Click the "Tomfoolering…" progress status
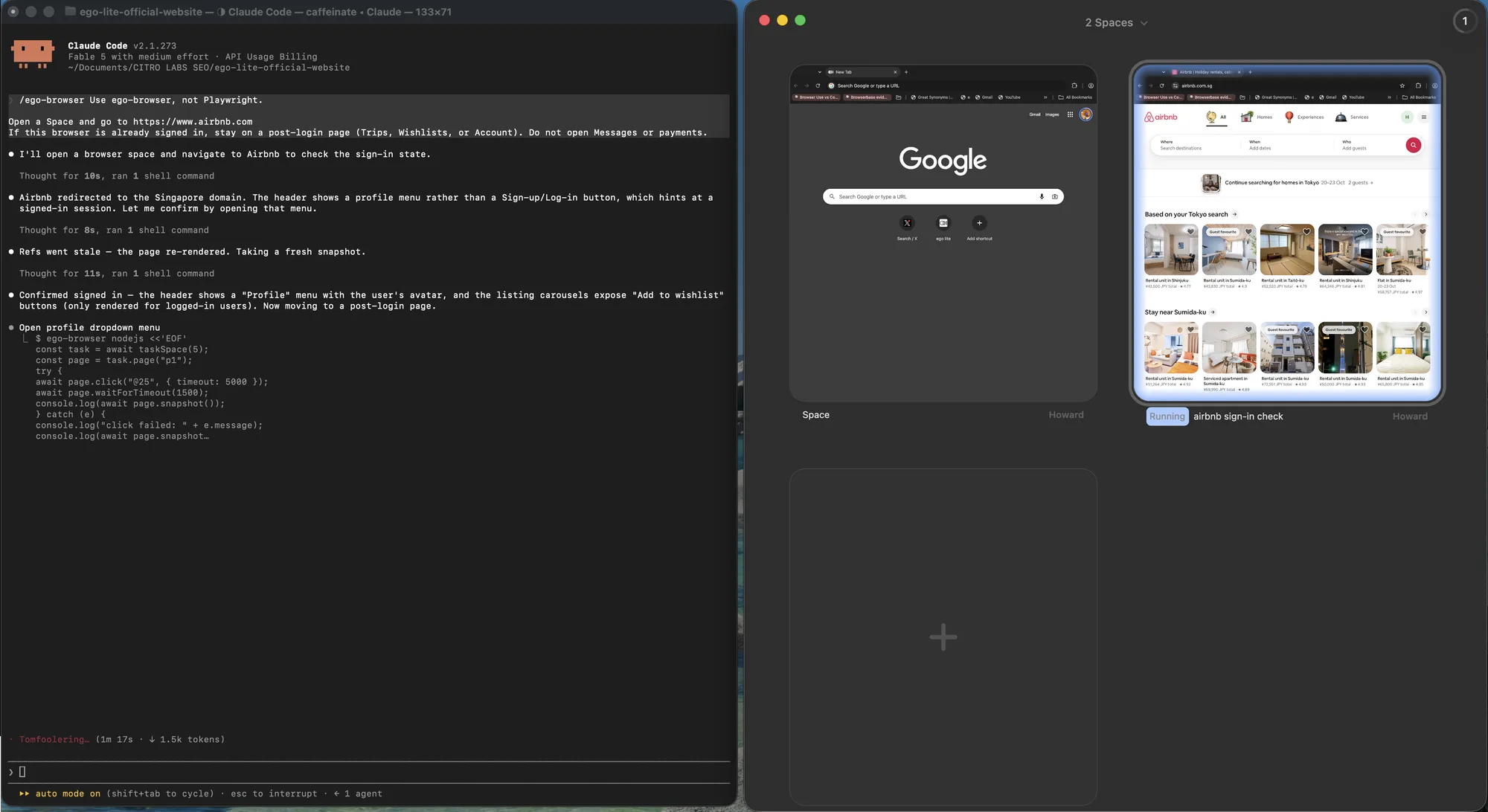Viewport: 1488px width, 812px height. tap(54, 739)
